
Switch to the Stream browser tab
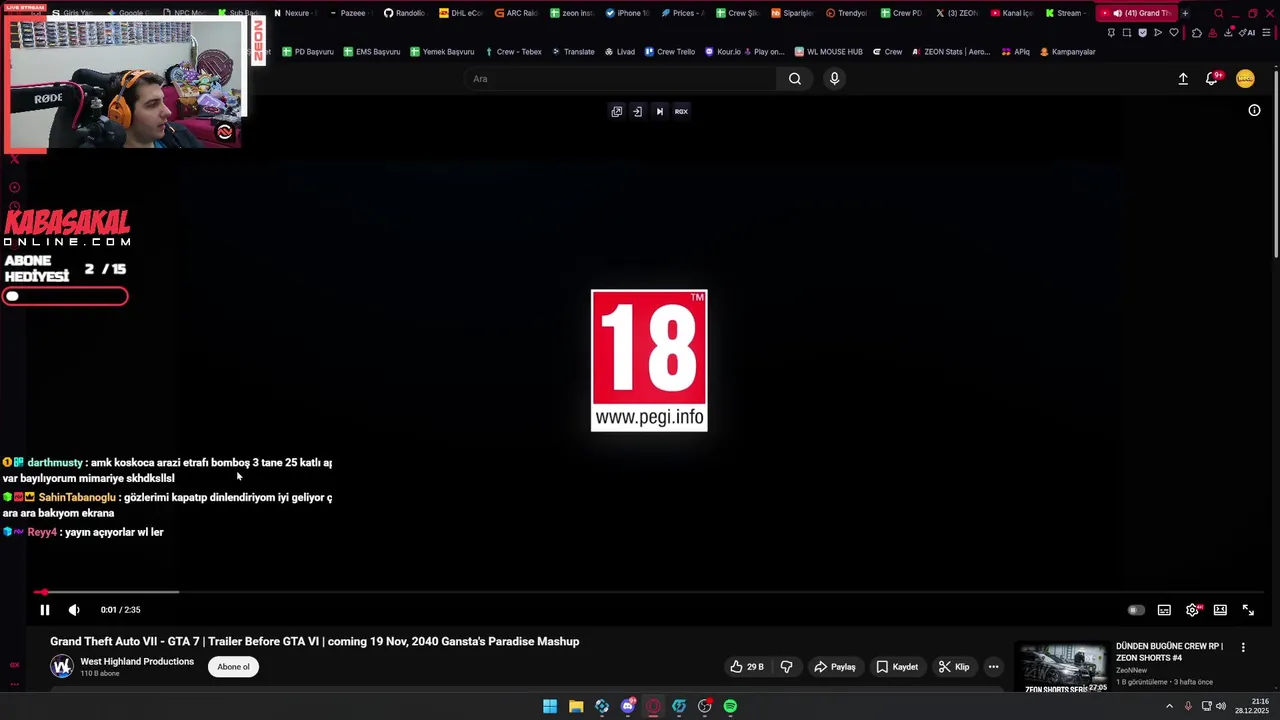point(1067,13)
